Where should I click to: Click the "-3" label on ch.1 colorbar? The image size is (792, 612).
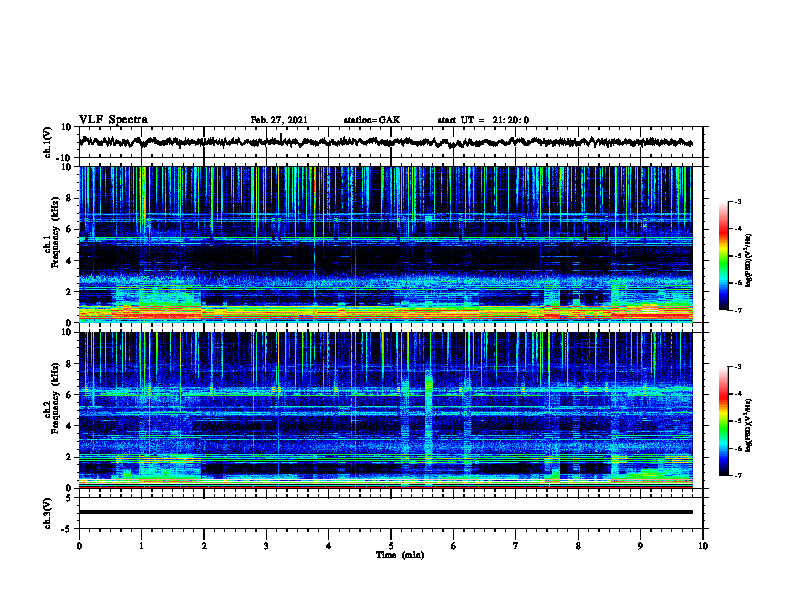(738, 201)
